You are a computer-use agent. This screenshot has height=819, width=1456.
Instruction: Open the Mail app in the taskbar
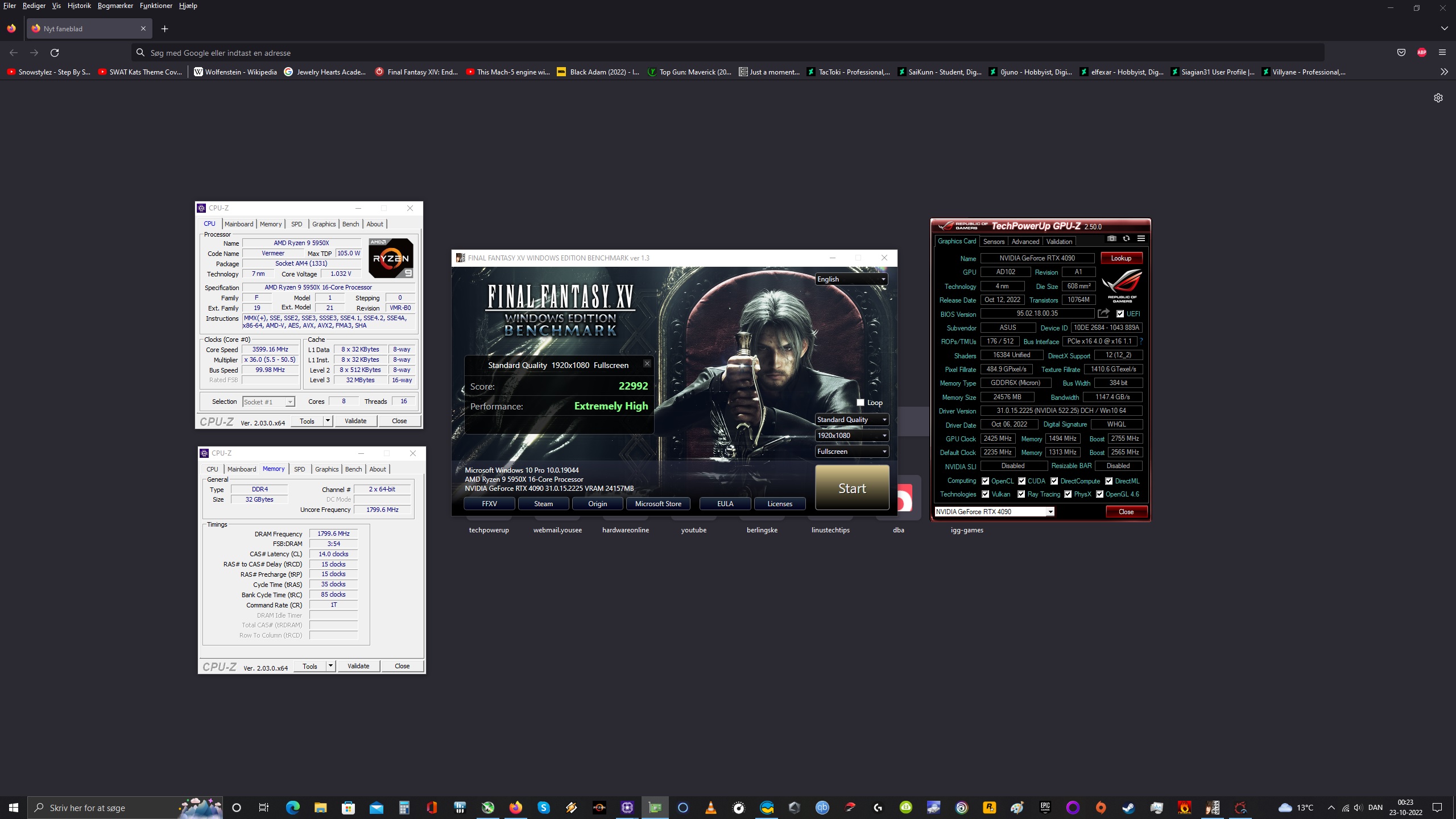(376, 808)
